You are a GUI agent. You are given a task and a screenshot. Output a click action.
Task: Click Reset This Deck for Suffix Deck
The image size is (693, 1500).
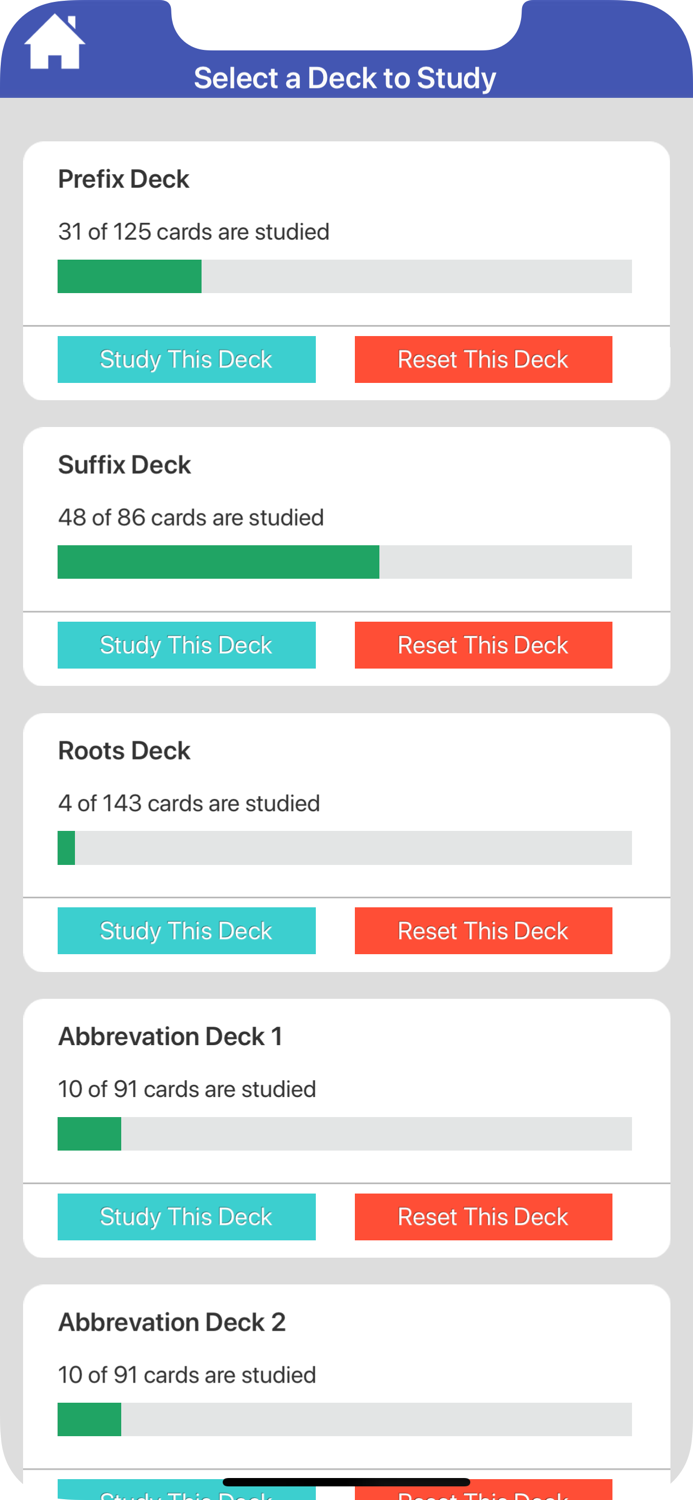point(483,645)
